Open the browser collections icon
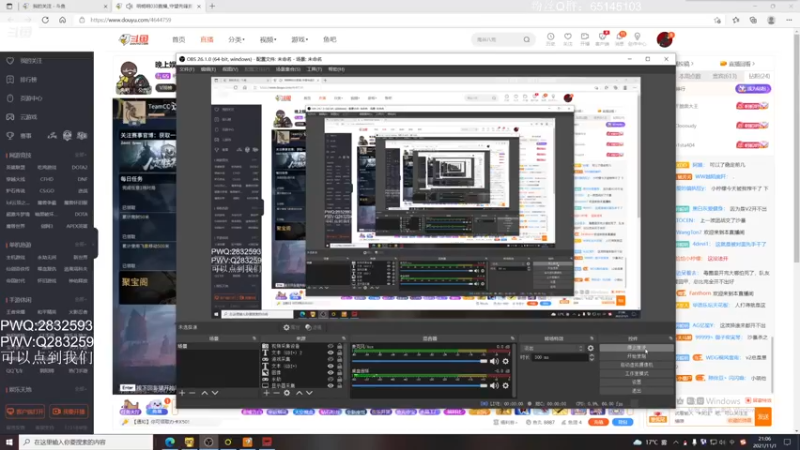 pyautogui.click(x=753, y=20)
